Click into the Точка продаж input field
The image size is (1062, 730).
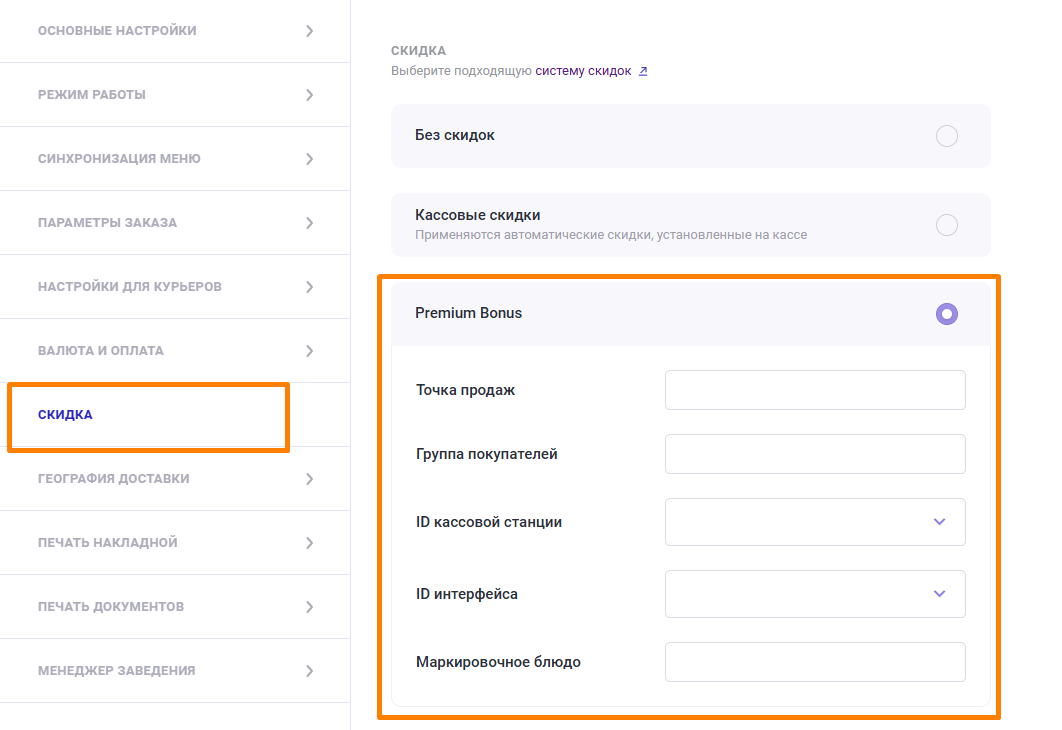[815, 390]
